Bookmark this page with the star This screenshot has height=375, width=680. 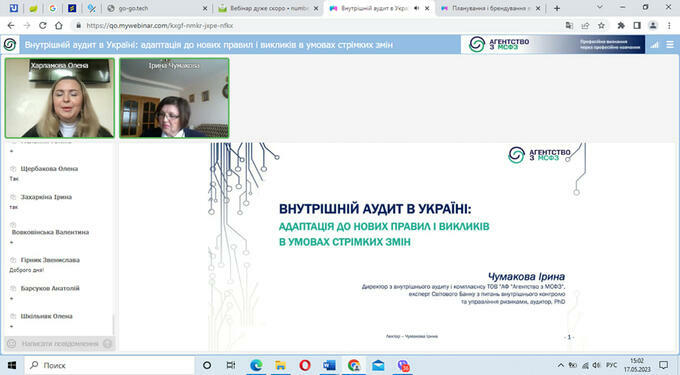pyautogui.click(x=601, y=26)
